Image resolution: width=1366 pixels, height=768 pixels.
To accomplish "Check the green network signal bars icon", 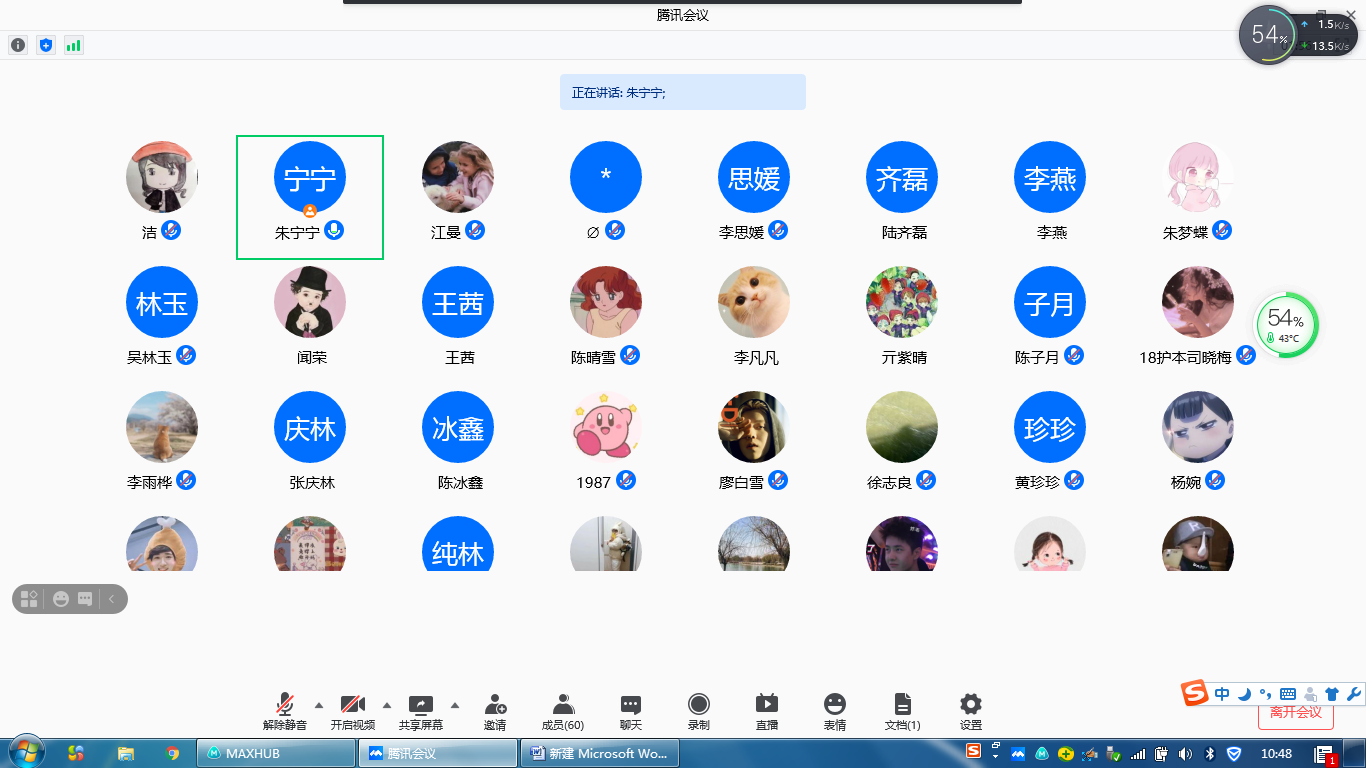I will pyautogui.click(x=74, y=45).
